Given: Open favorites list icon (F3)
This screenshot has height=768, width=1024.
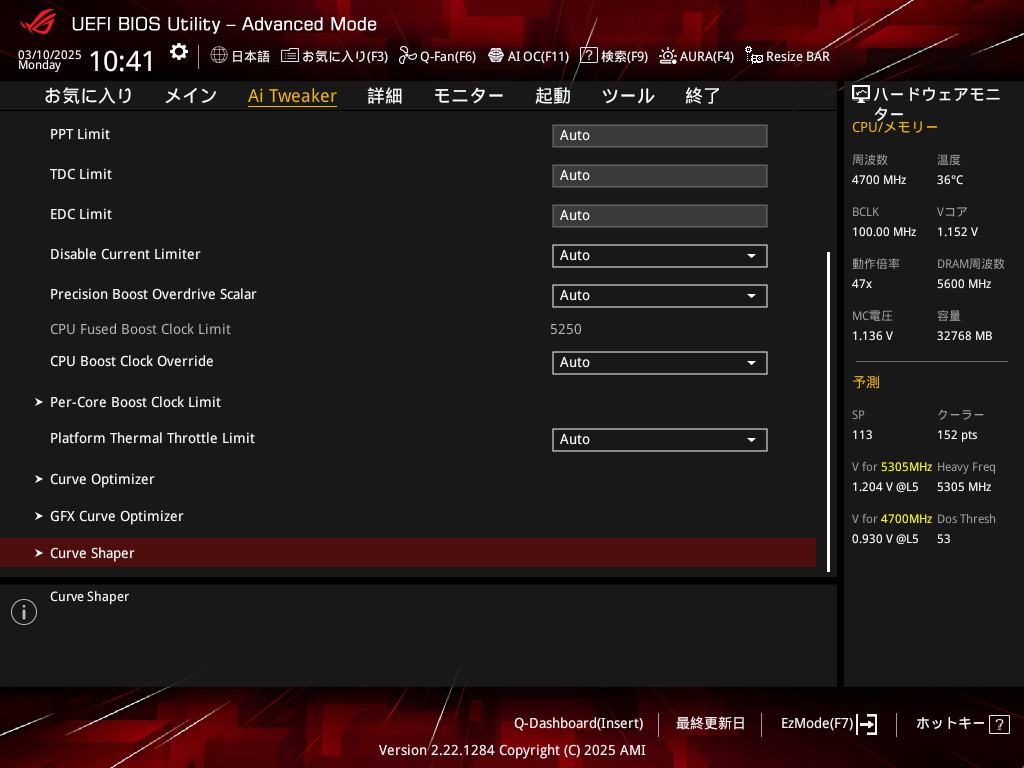Looking at the screenshot, I should tap(290, 56).
